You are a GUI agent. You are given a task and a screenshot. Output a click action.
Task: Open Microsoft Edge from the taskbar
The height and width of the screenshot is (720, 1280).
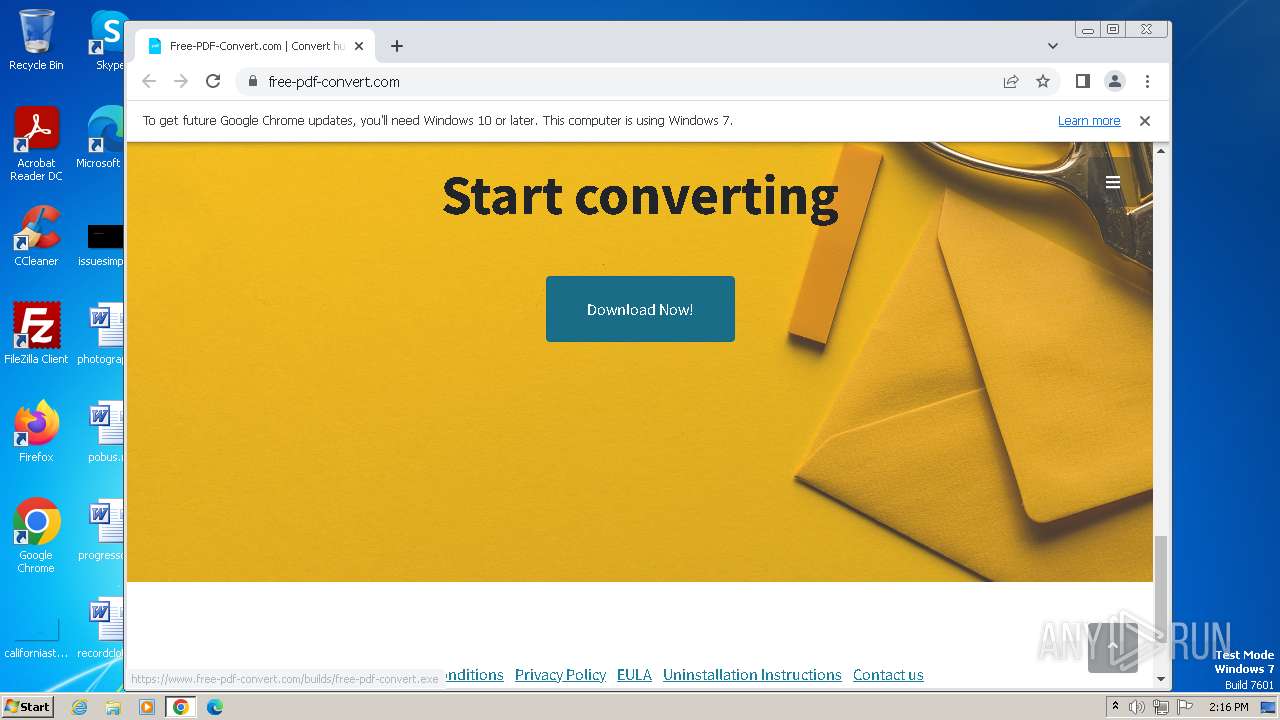tap(215, 706)
